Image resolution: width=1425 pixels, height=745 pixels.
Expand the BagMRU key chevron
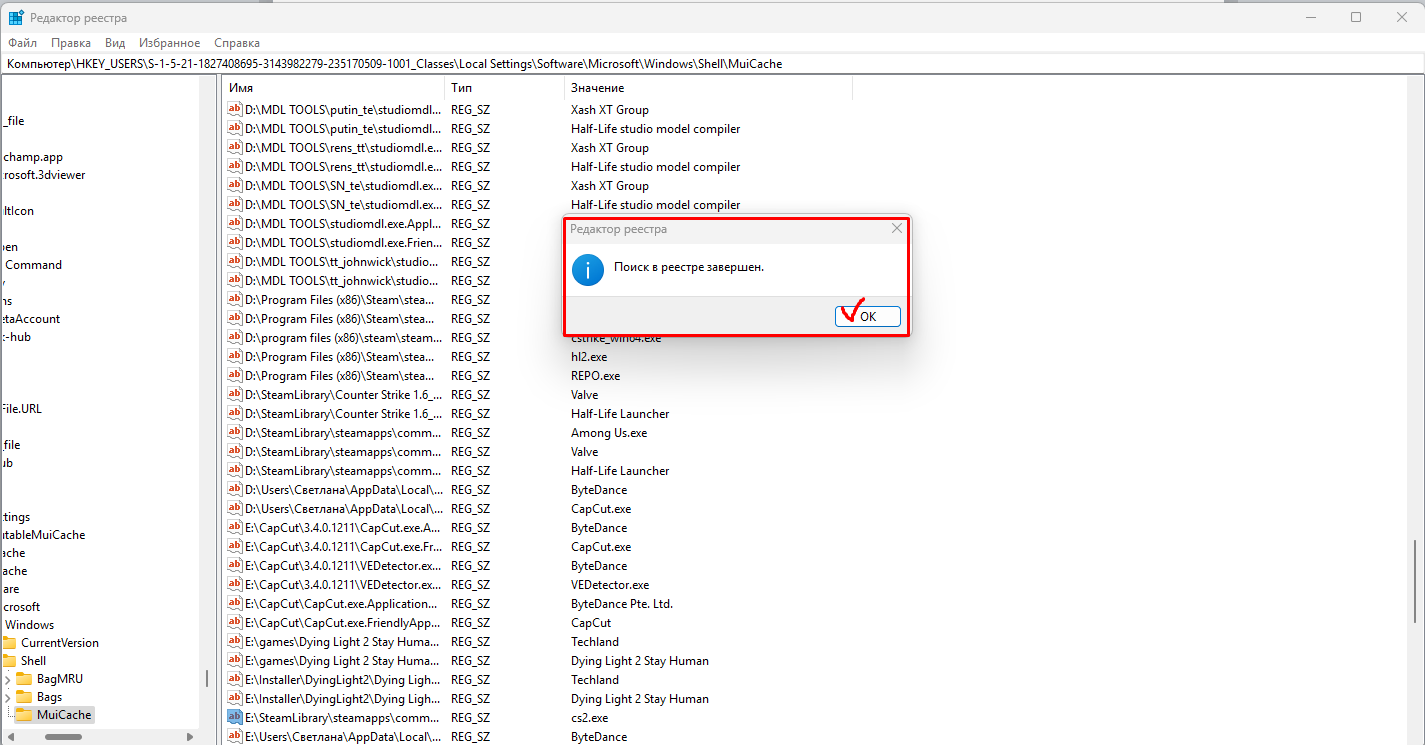7,679
